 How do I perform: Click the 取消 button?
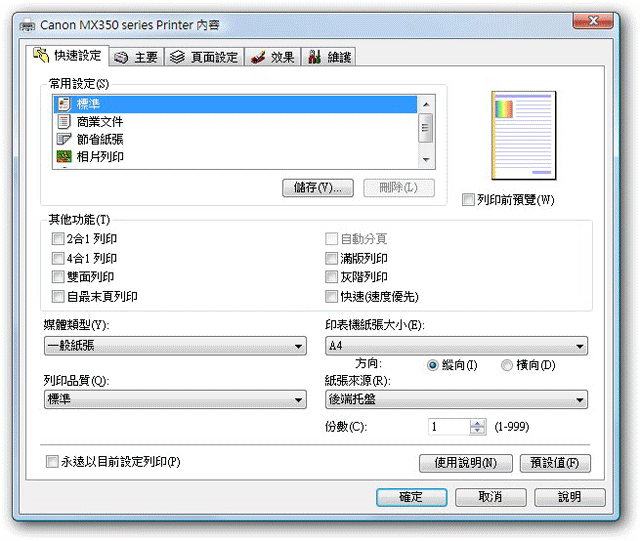[491, 497]
